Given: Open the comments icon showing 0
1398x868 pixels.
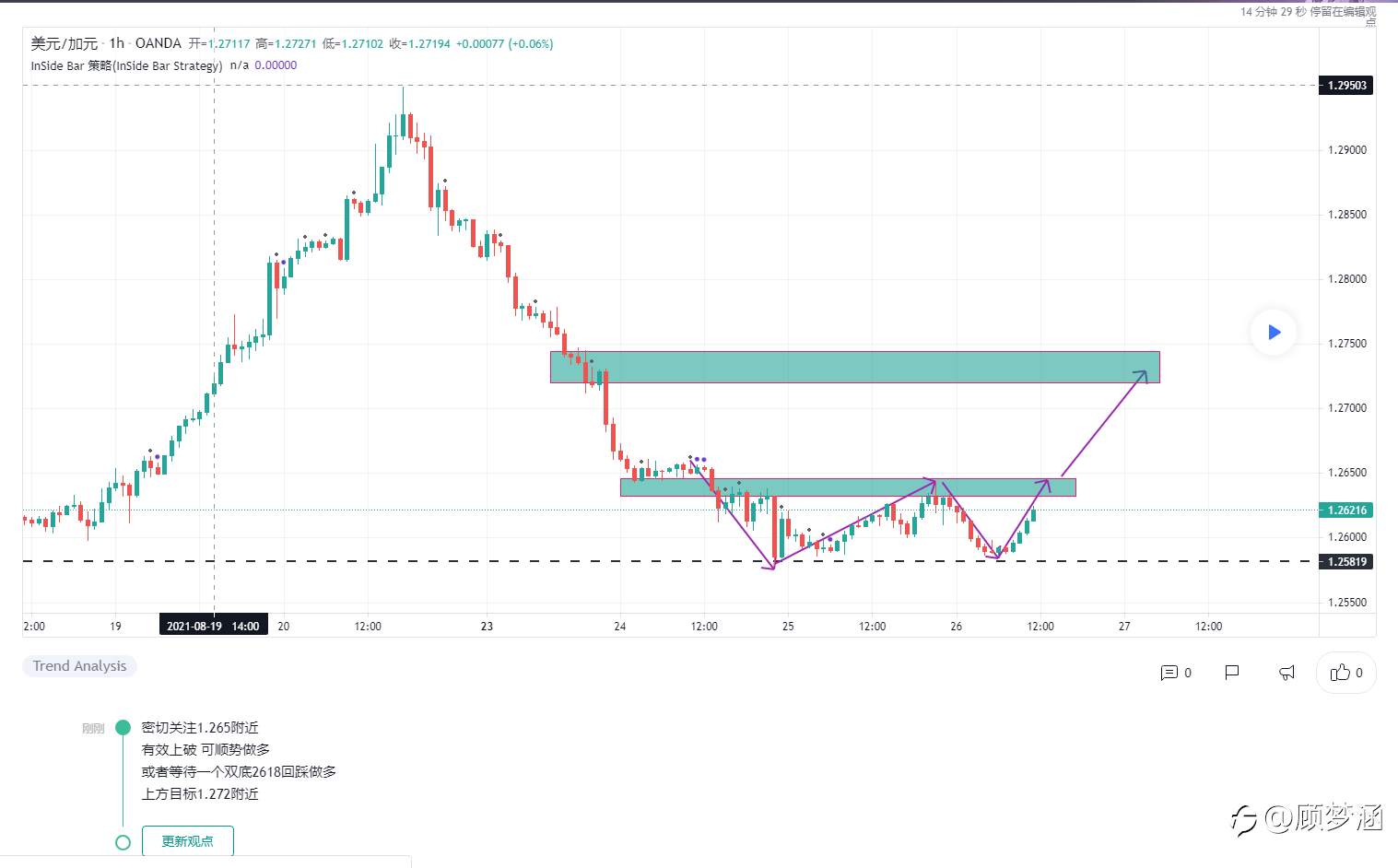Looking at the screenshot, I should (x=1176, y=673).
